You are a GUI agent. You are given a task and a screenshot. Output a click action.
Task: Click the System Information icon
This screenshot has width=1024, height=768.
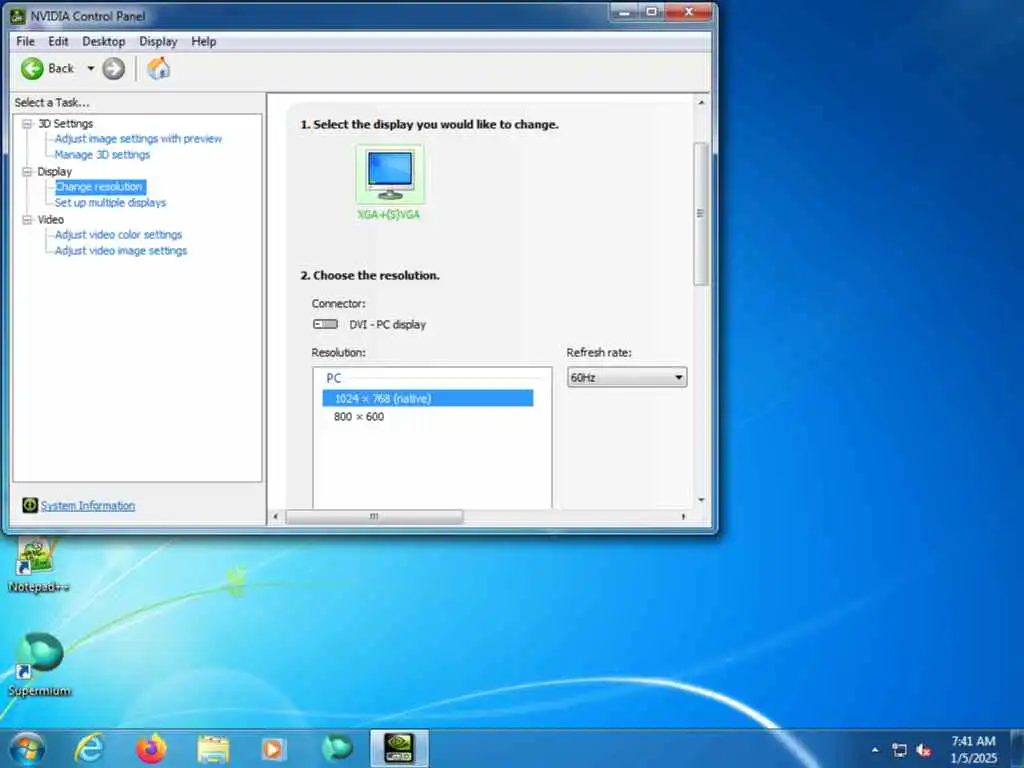point(30,505)
